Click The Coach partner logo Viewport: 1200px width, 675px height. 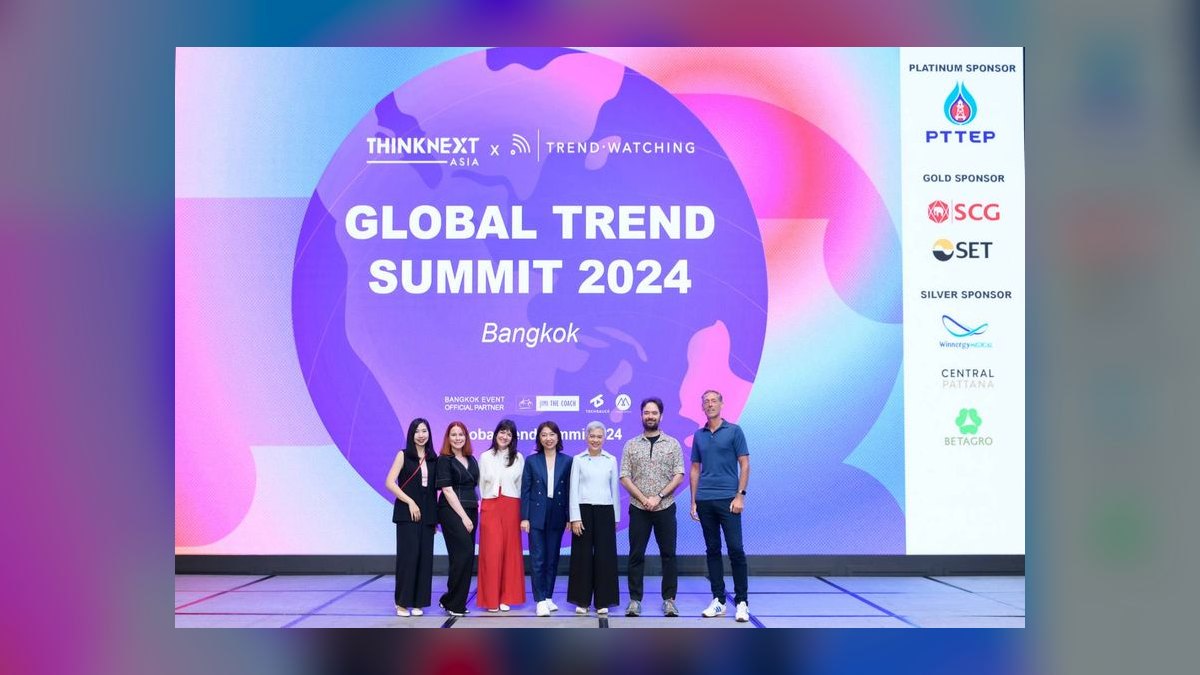[557, 403]
